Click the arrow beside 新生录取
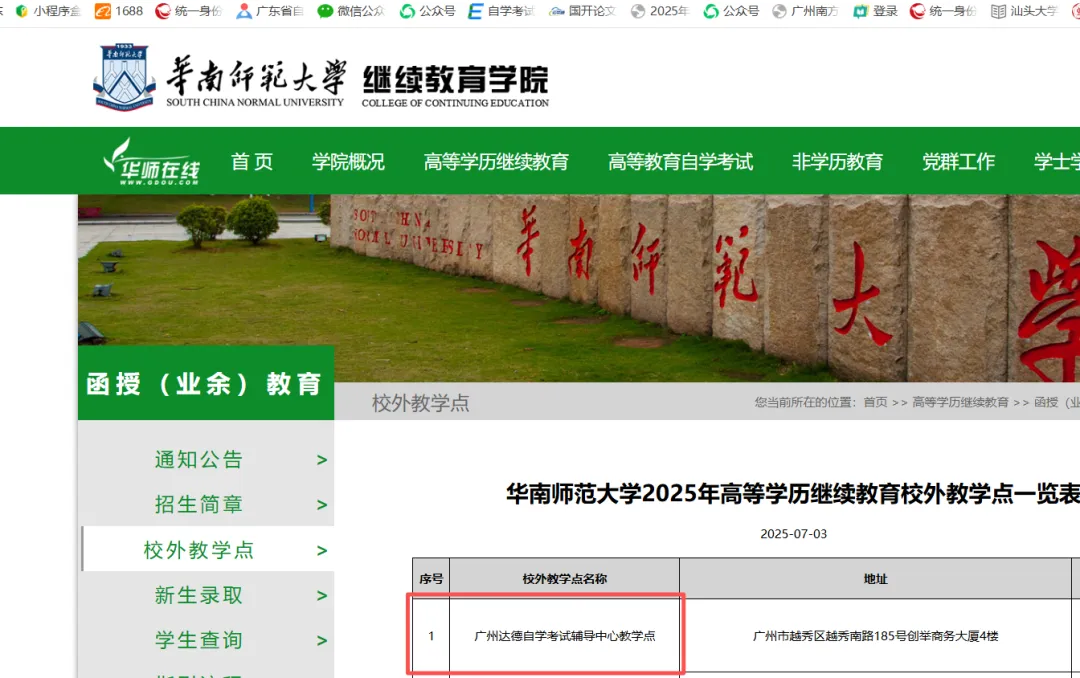This screenshot has height=678, width=1080. click(x=322, y=595)
